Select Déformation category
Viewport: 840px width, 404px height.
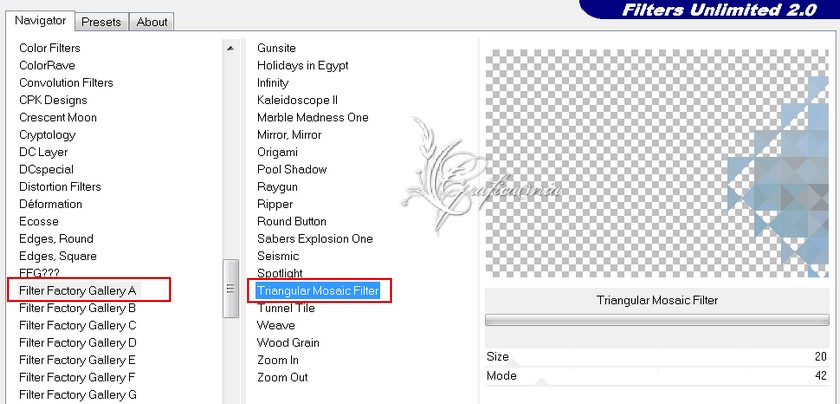coord(51,204)
